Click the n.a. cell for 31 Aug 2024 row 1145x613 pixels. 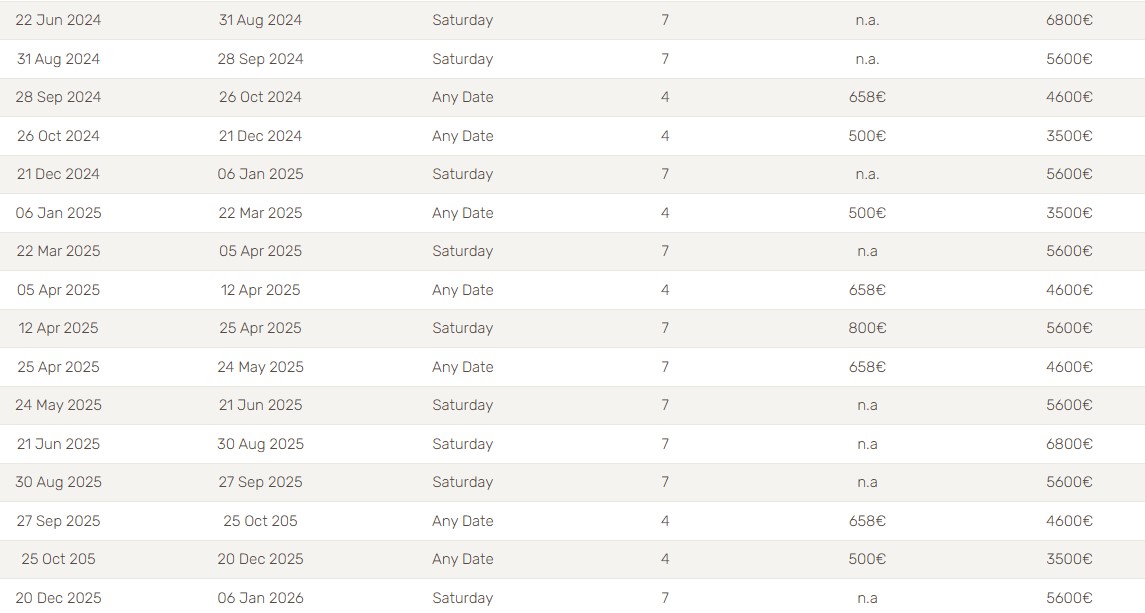click(867, 59)
